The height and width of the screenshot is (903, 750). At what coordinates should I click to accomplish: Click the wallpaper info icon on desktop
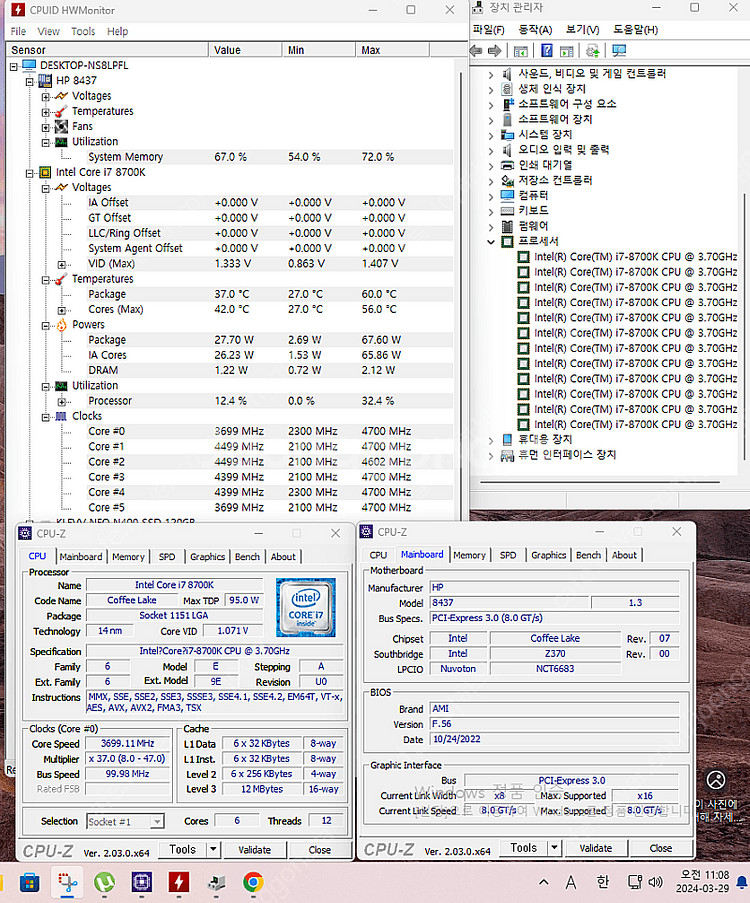point(716,780)
